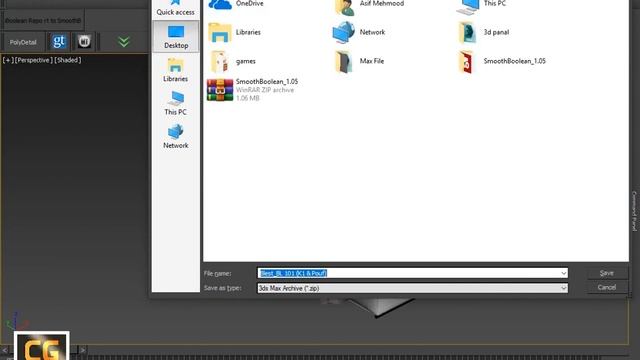
Task: Open the Save as type dropdown
Action: [x=413, y=288]
